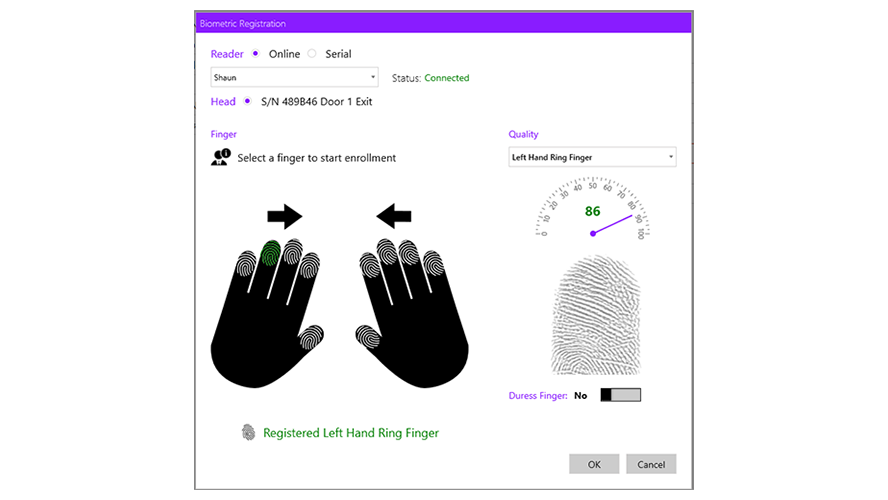The width and height of the screenshot is (888, 500).
Task: Select the right hand thumb fingerprint
Action: pos(368,336)
